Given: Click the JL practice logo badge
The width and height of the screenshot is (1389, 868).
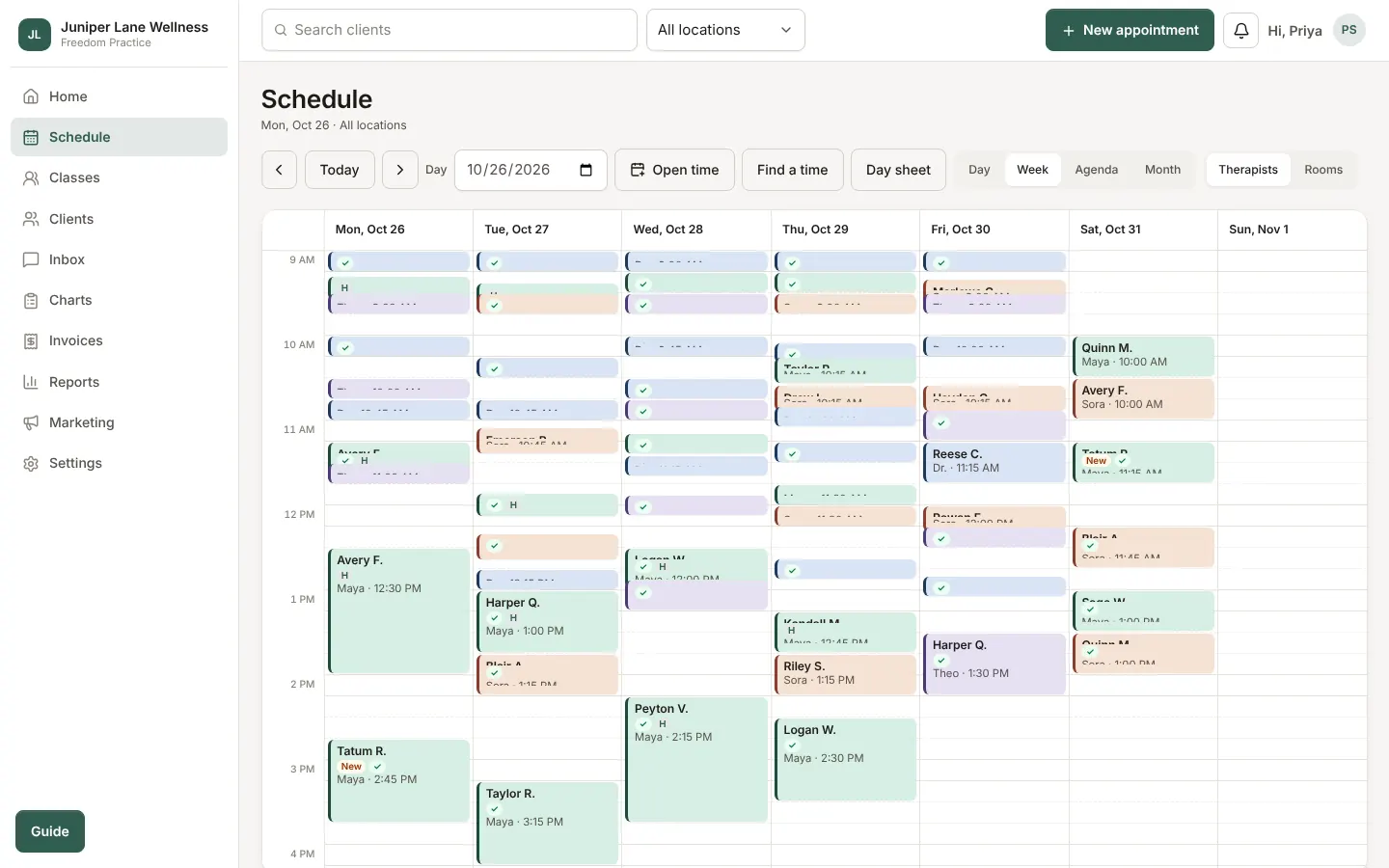Looking at the screenshot, I should tap(35, 35).
